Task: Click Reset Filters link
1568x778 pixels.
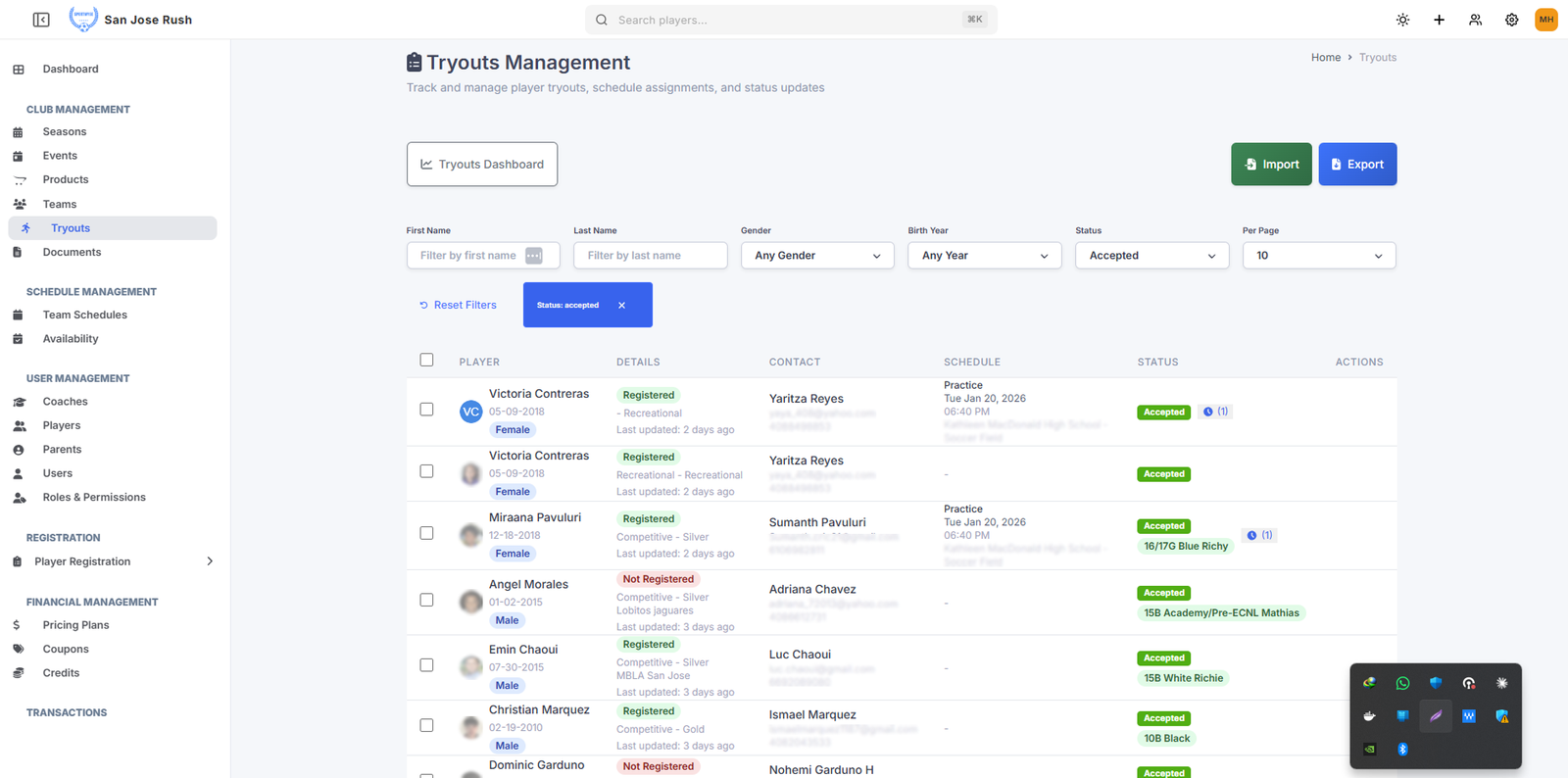Action: [458, 306]
